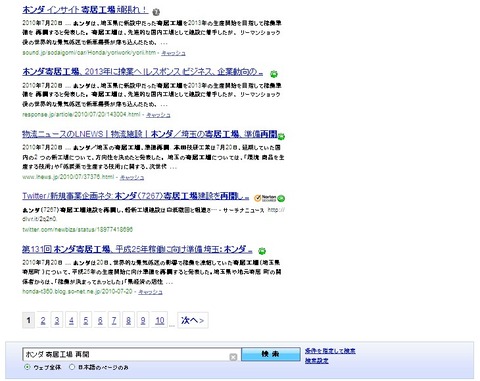
Task: Open cached copy of www.lnews.jp result
Action: (x=132, y=177)
